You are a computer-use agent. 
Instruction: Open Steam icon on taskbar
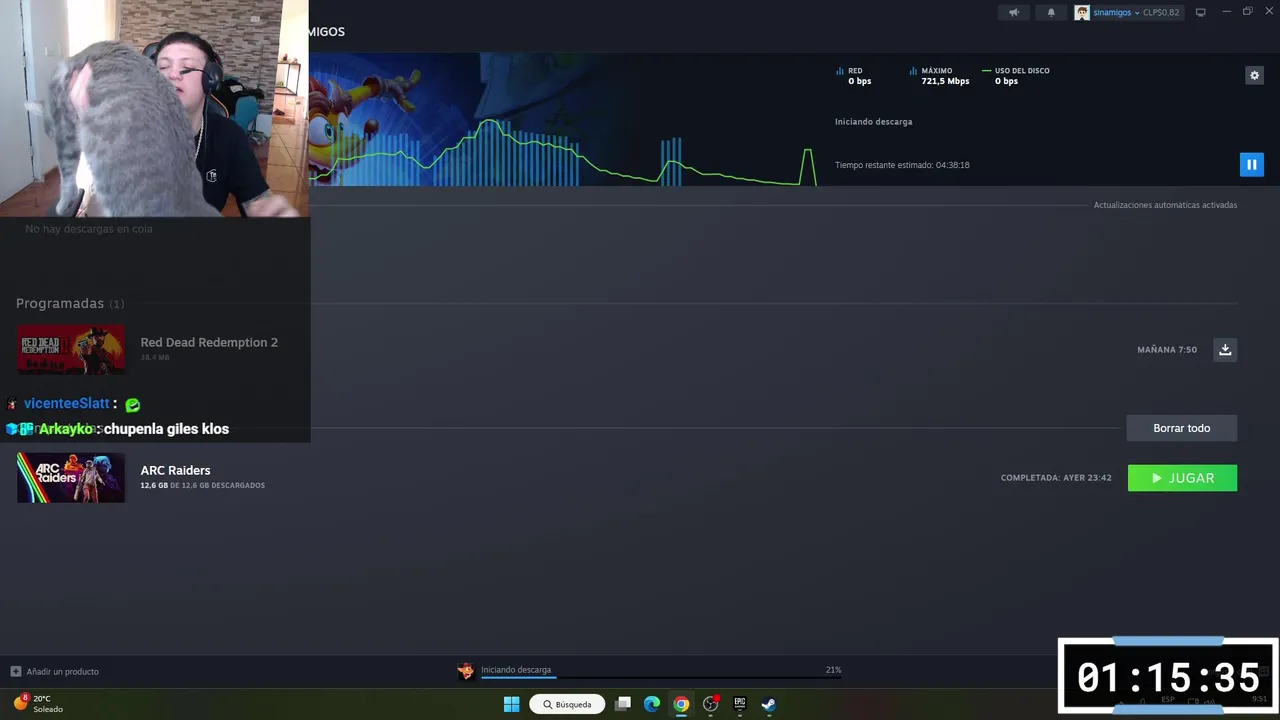pyautogui.click(x=769, y=704)
